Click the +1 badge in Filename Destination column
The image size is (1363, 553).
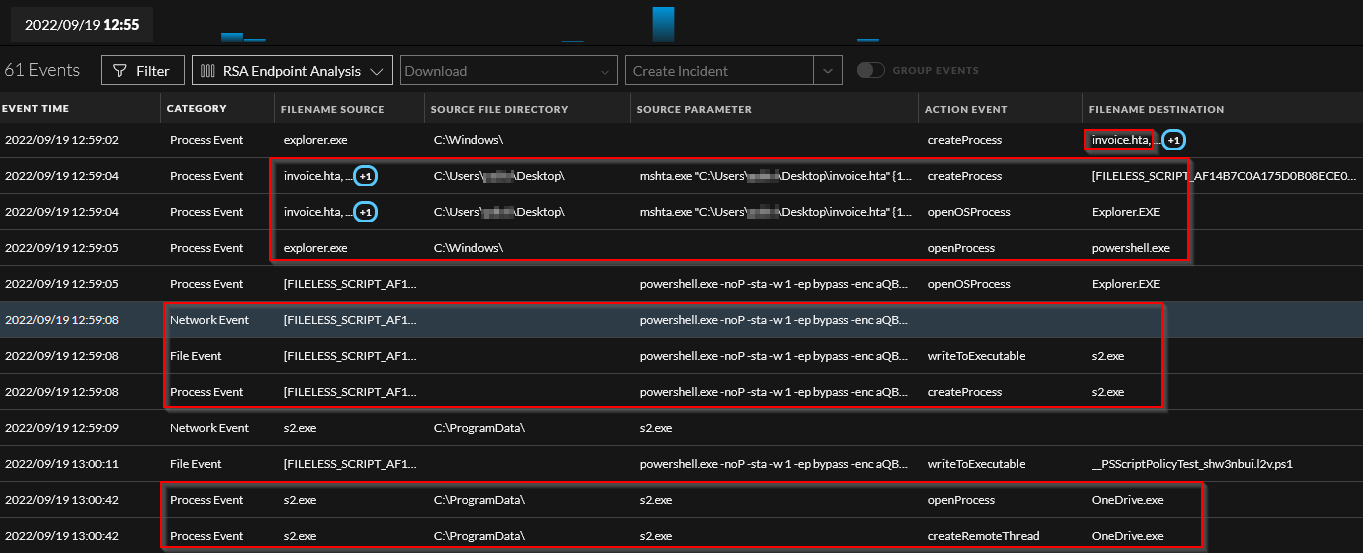[x=1175, y=140]
